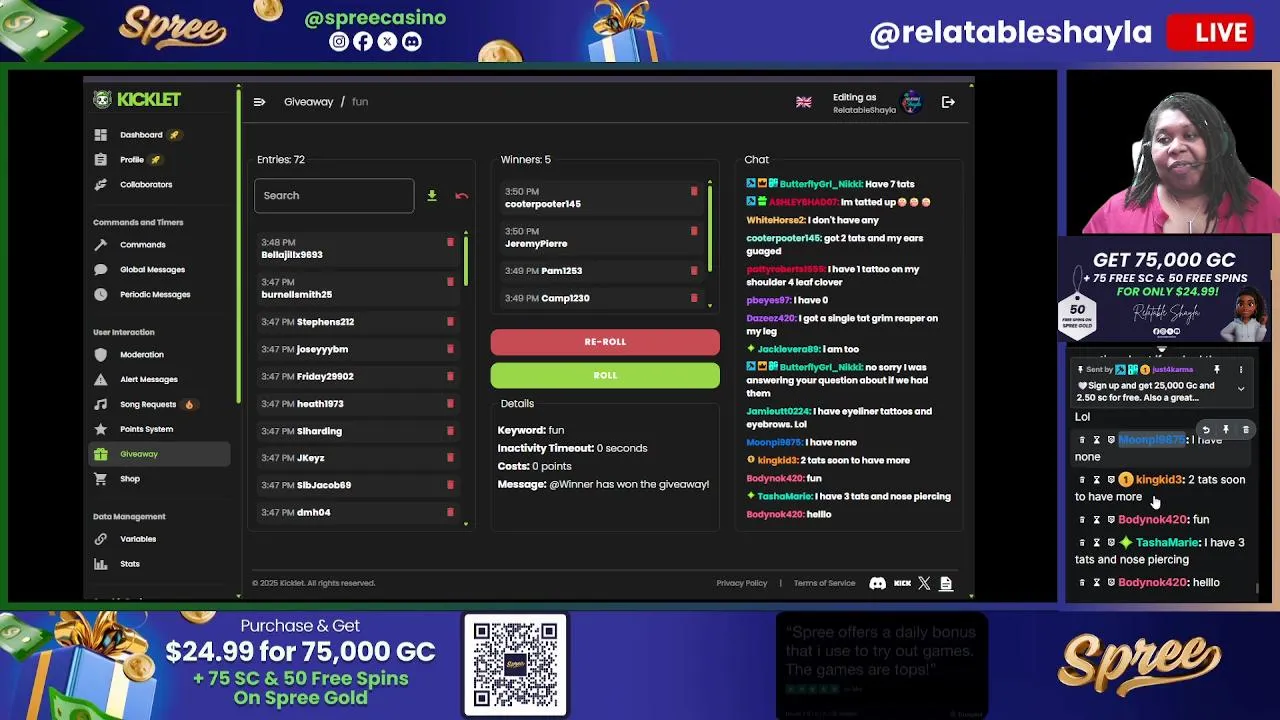Image resolution: width=1280 pixels, height=720 pixels.
Task: Click the Winners: 5 label
Action: pyautogui.click(x=526, y=160)
